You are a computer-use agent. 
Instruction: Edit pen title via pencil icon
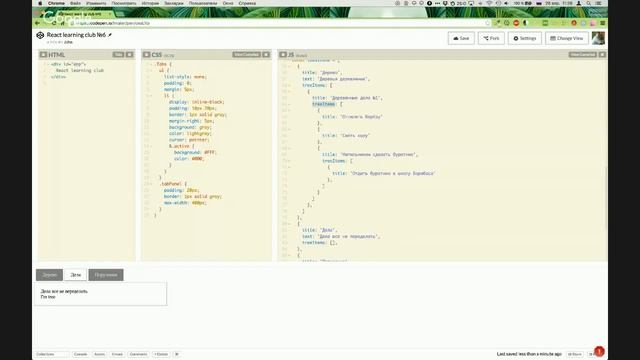coord(110,35)
